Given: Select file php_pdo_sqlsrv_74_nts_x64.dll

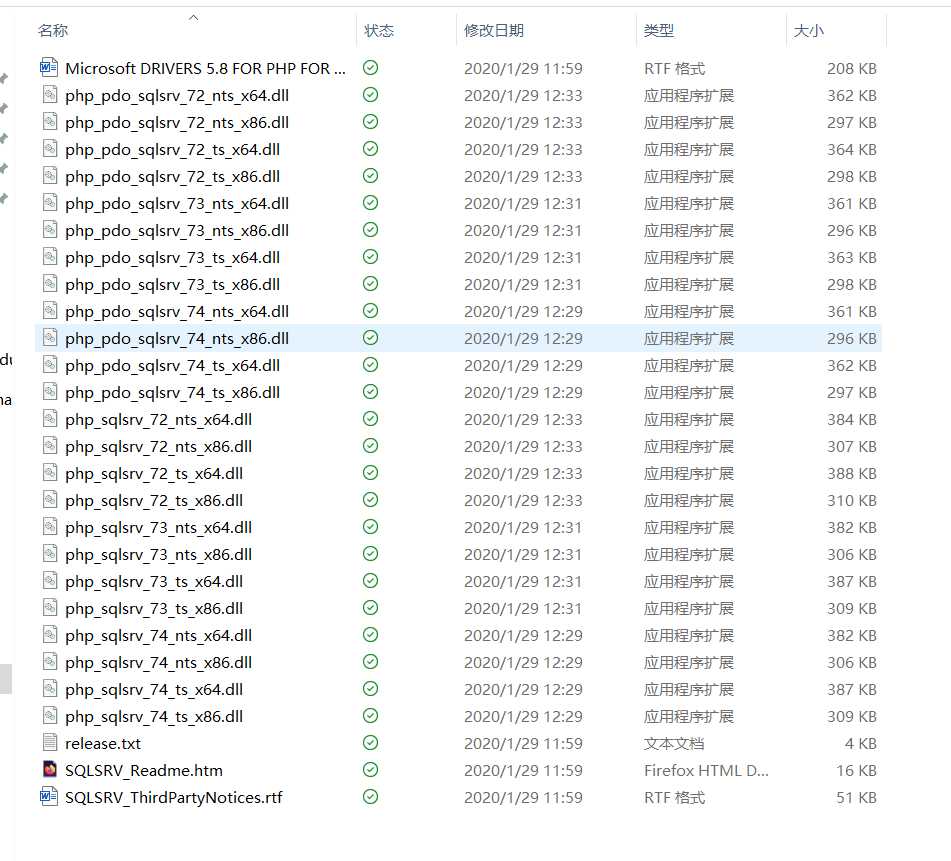Looking at the screenshot, I should point(177,312).
